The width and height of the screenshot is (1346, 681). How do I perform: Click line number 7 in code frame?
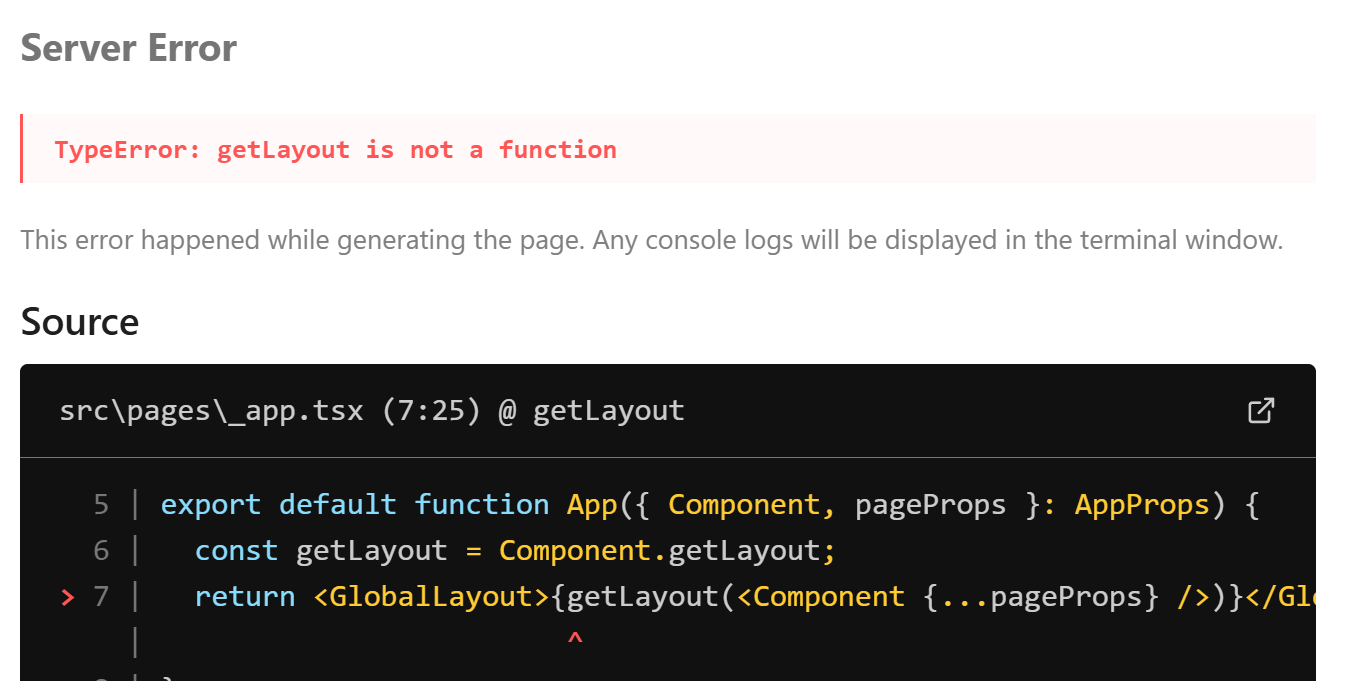(x=101, y=597)
